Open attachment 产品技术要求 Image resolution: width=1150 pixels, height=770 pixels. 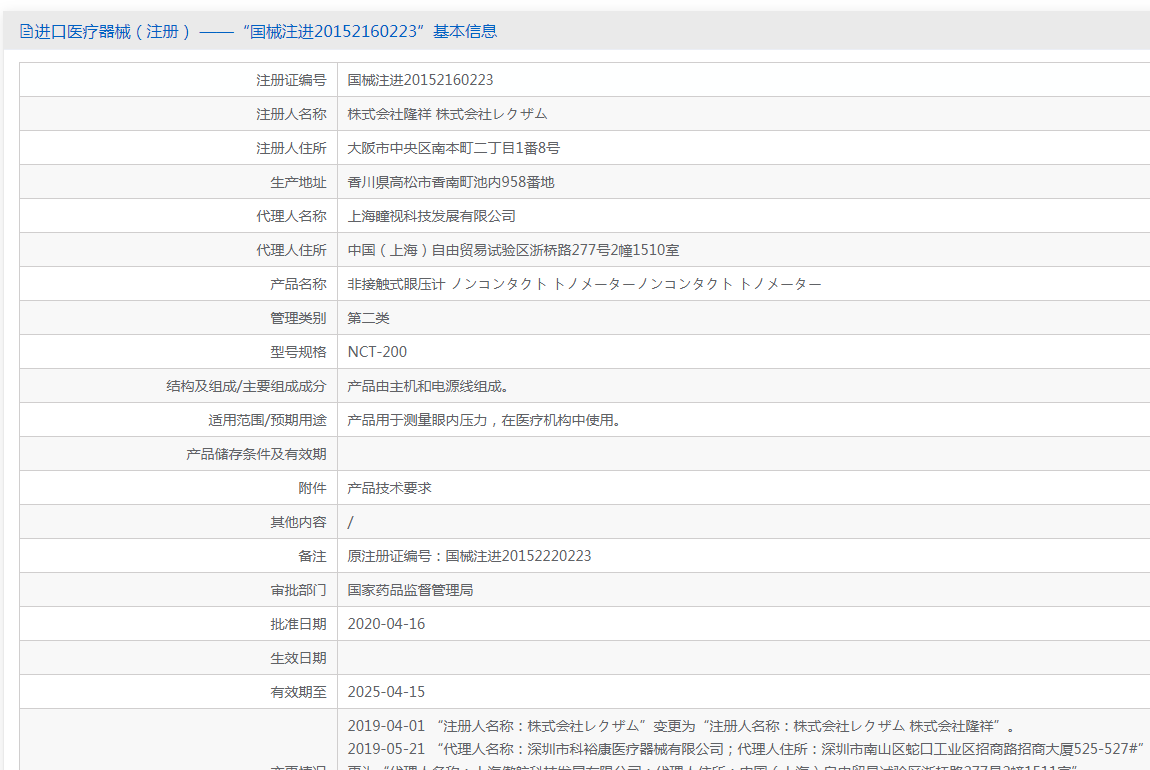coord(389,488)
